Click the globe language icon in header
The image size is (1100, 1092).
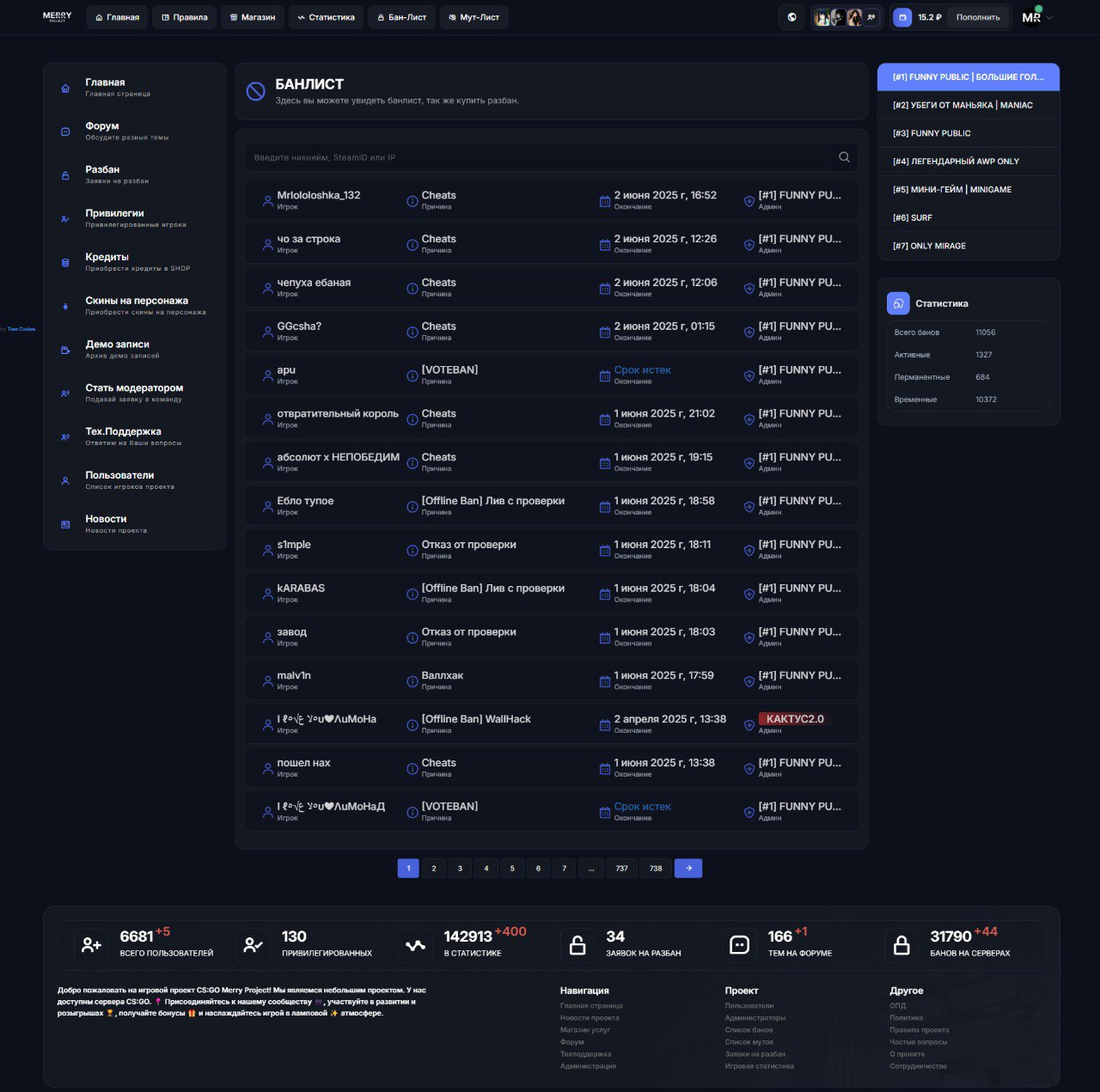[791, 17]
